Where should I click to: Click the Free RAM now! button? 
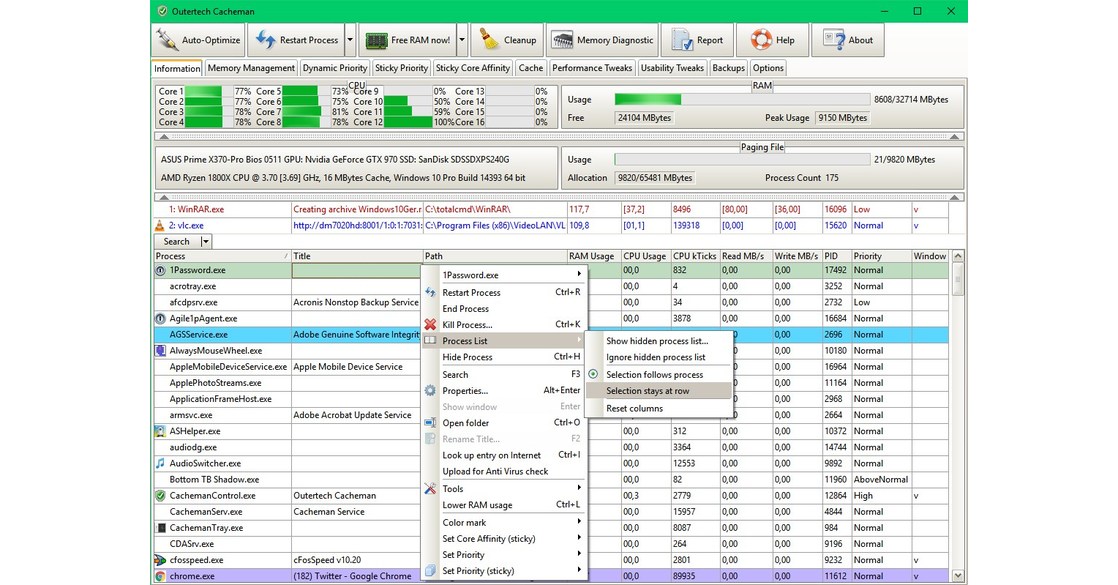click(x=407, y=41)
